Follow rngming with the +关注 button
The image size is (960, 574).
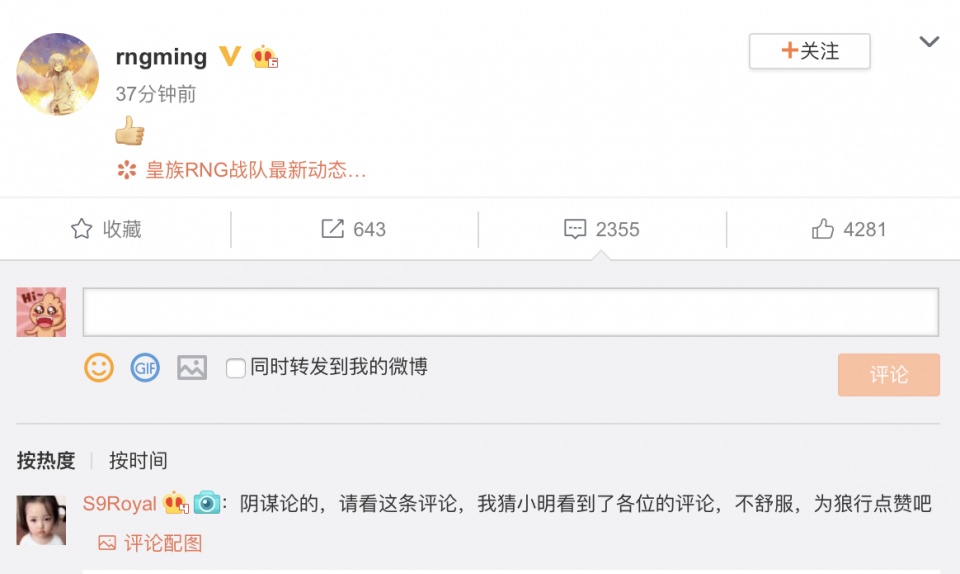coord(809,51)
